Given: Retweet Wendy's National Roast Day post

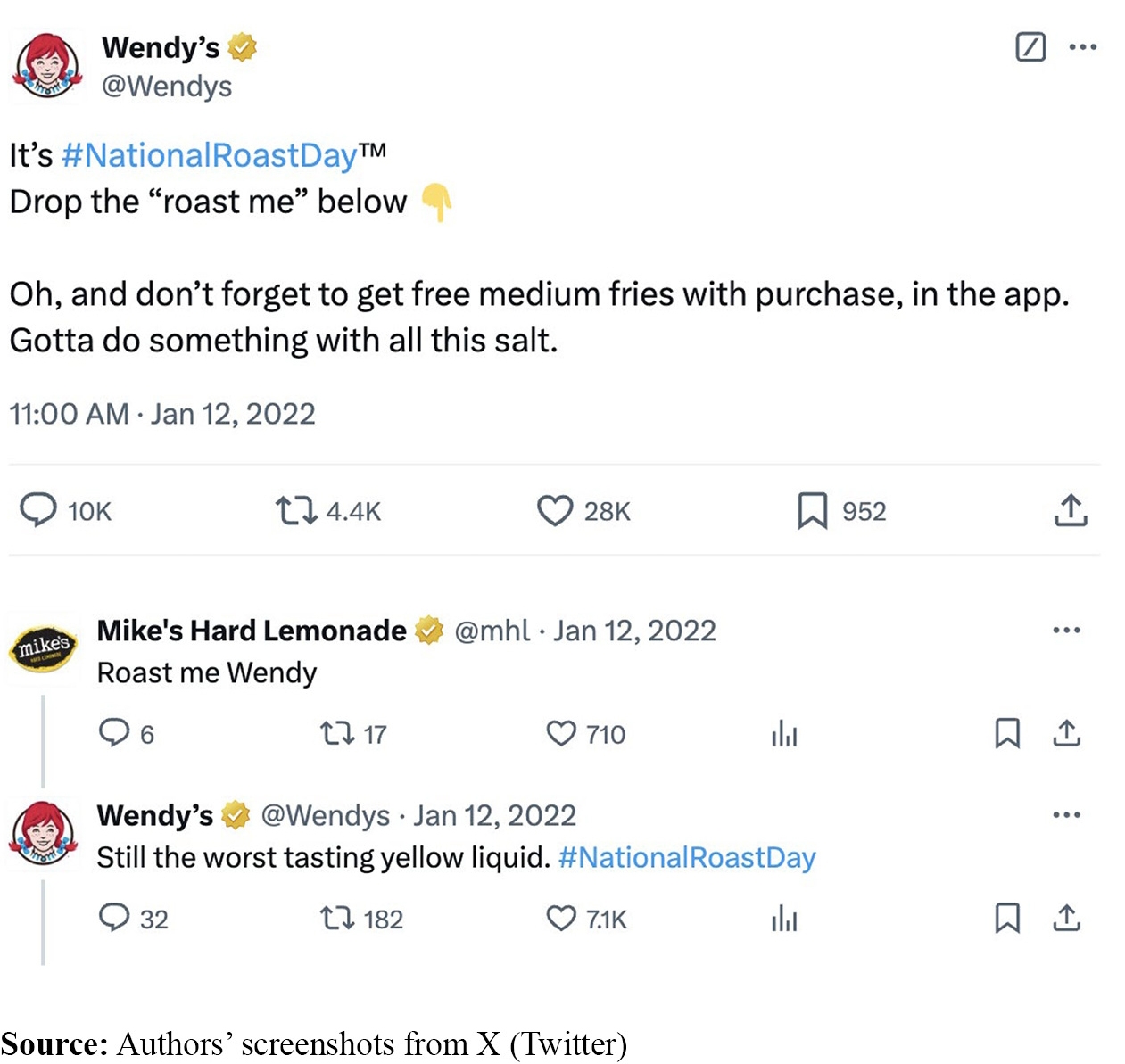Looking at the screenshot, I should 298,511.
